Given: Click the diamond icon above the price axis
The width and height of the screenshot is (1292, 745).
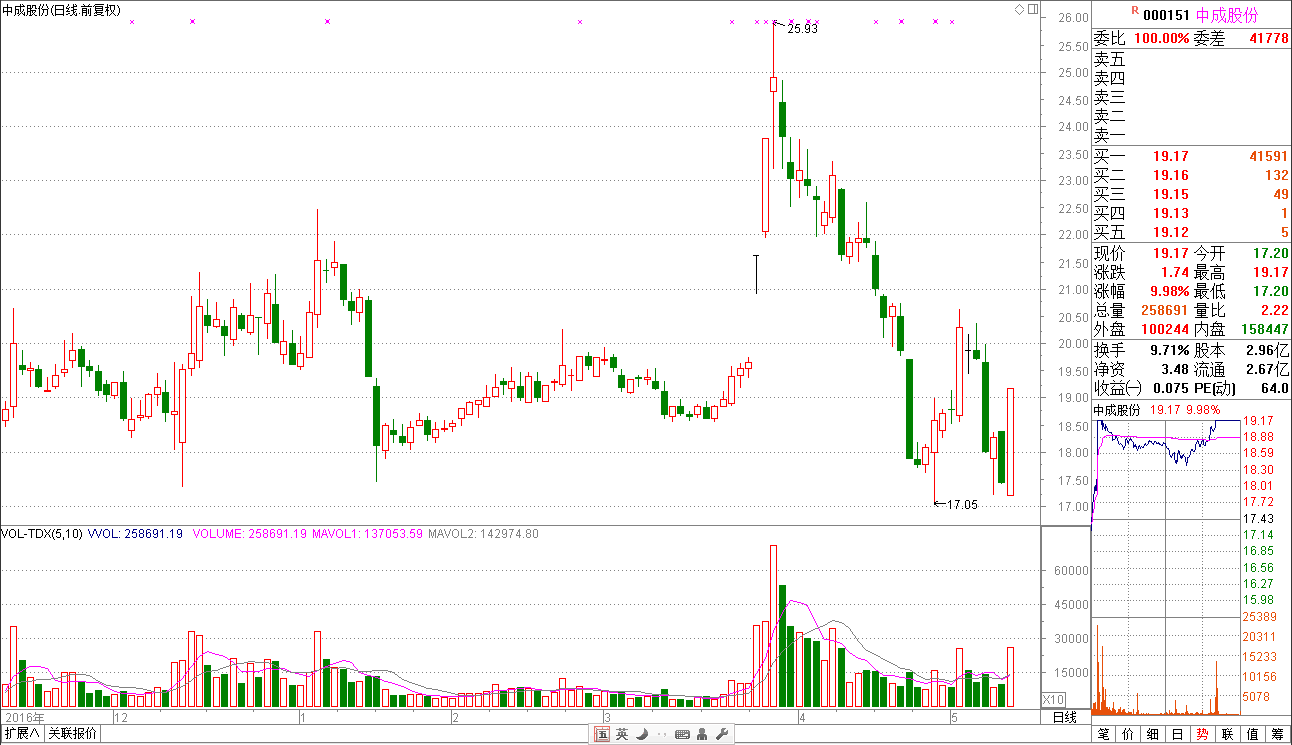Looking at the screenshot, I should 1019,9.
